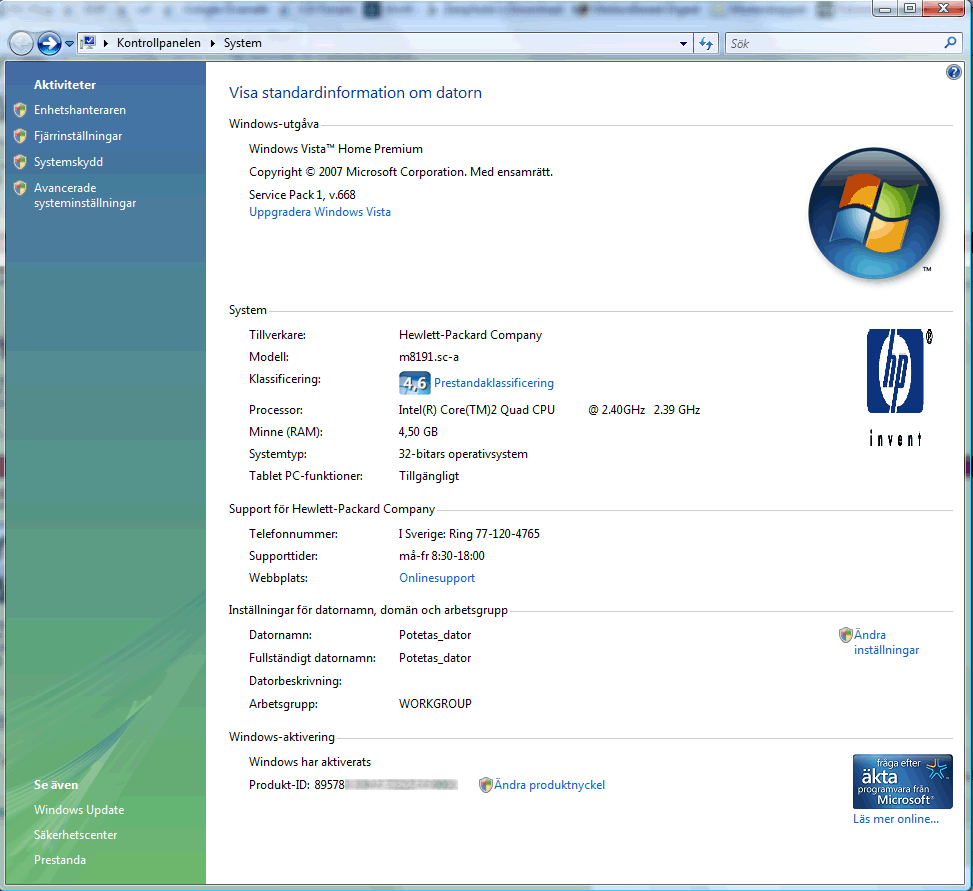Click the Service Pack 1, v.668 text

(x=302, y=195)
